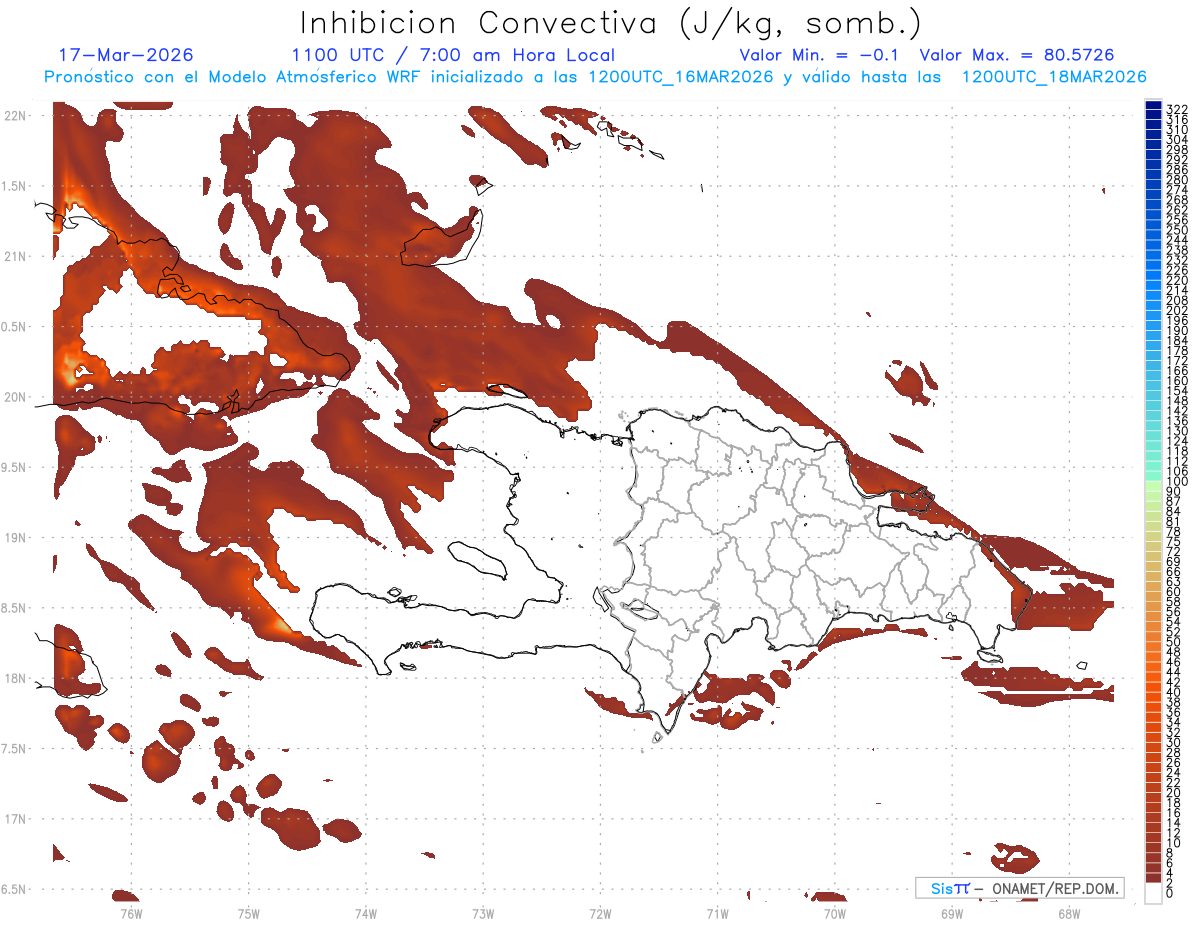Screen dimensions: 1200x927
Task: Click the longitude label '76W'
Action: click(131, 913)
